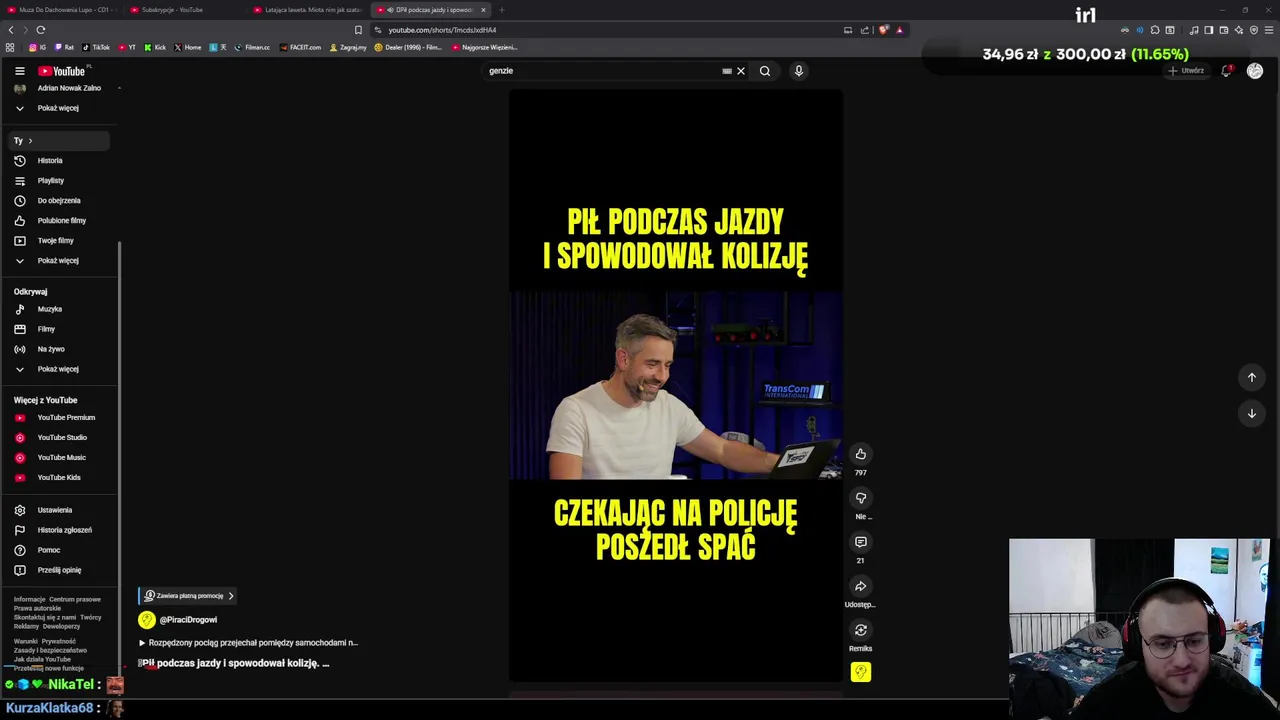
Task: Open the Brave shields icon
Action: [x=883, y=30]
